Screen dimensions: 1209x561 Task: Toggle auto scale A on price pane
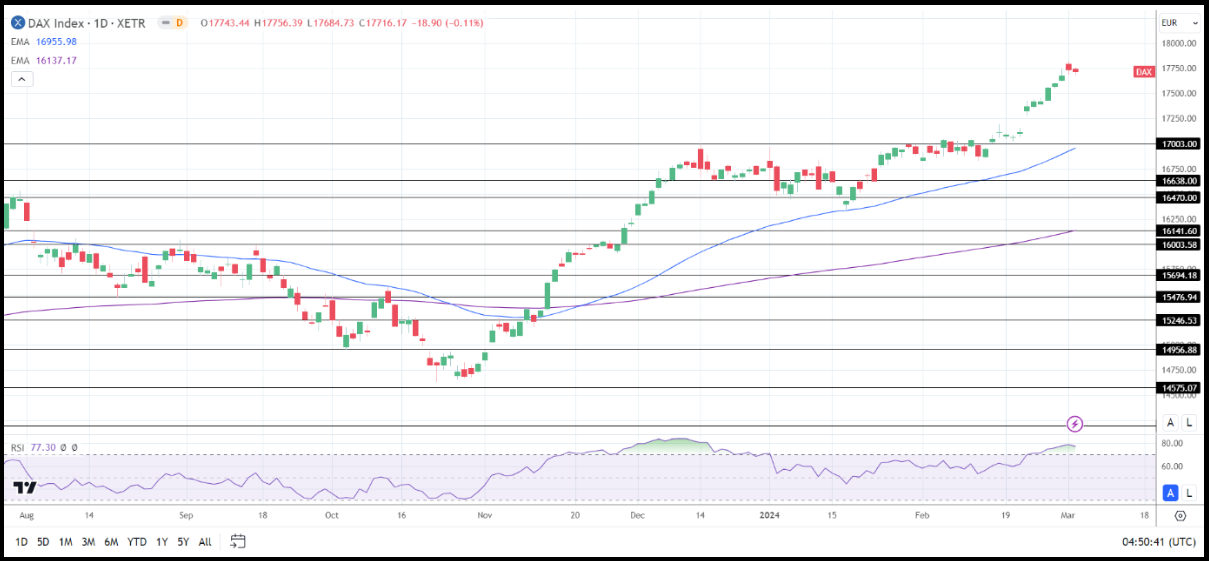click(x=1170, y=423)
